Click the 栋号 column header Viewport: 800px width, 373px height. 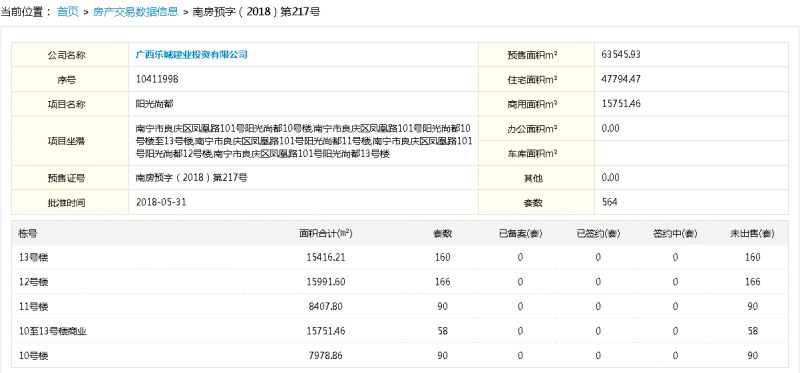(x=28, y=234)
